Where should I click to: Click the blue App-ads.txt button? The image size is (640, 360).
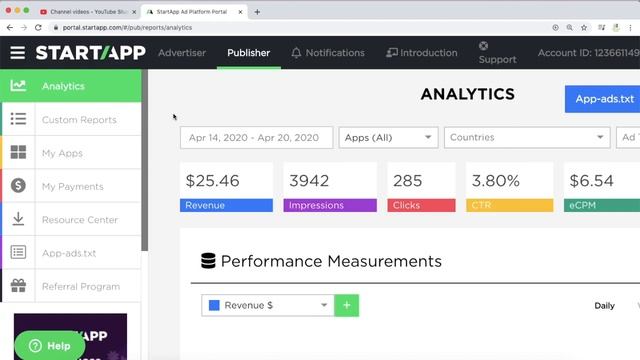tap(602, 99)
